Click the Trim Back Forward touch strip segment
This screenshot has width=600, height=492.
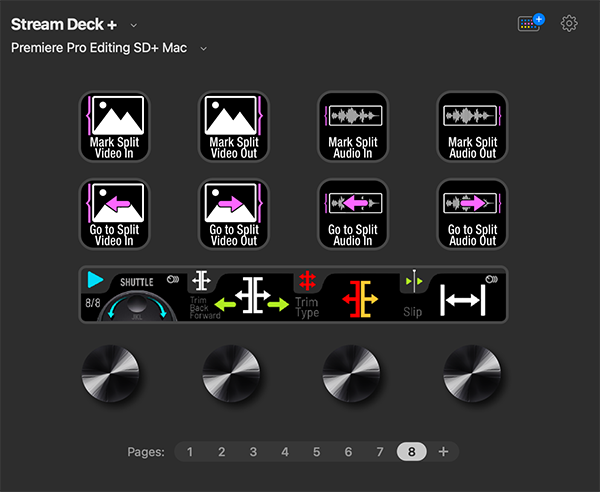[x=240, y=295]
